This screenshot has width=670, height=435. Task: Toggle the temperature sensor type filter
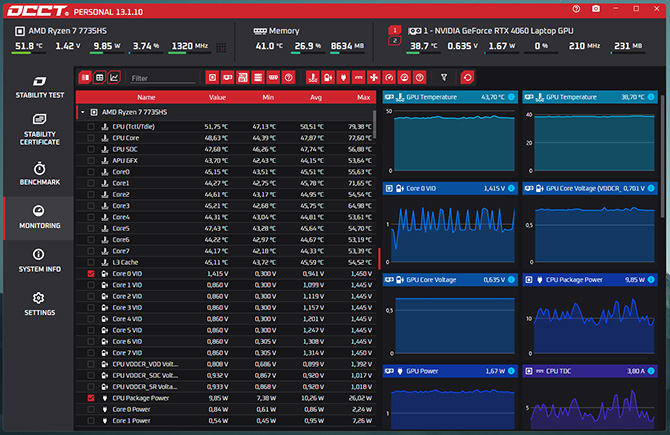[313, 77]
